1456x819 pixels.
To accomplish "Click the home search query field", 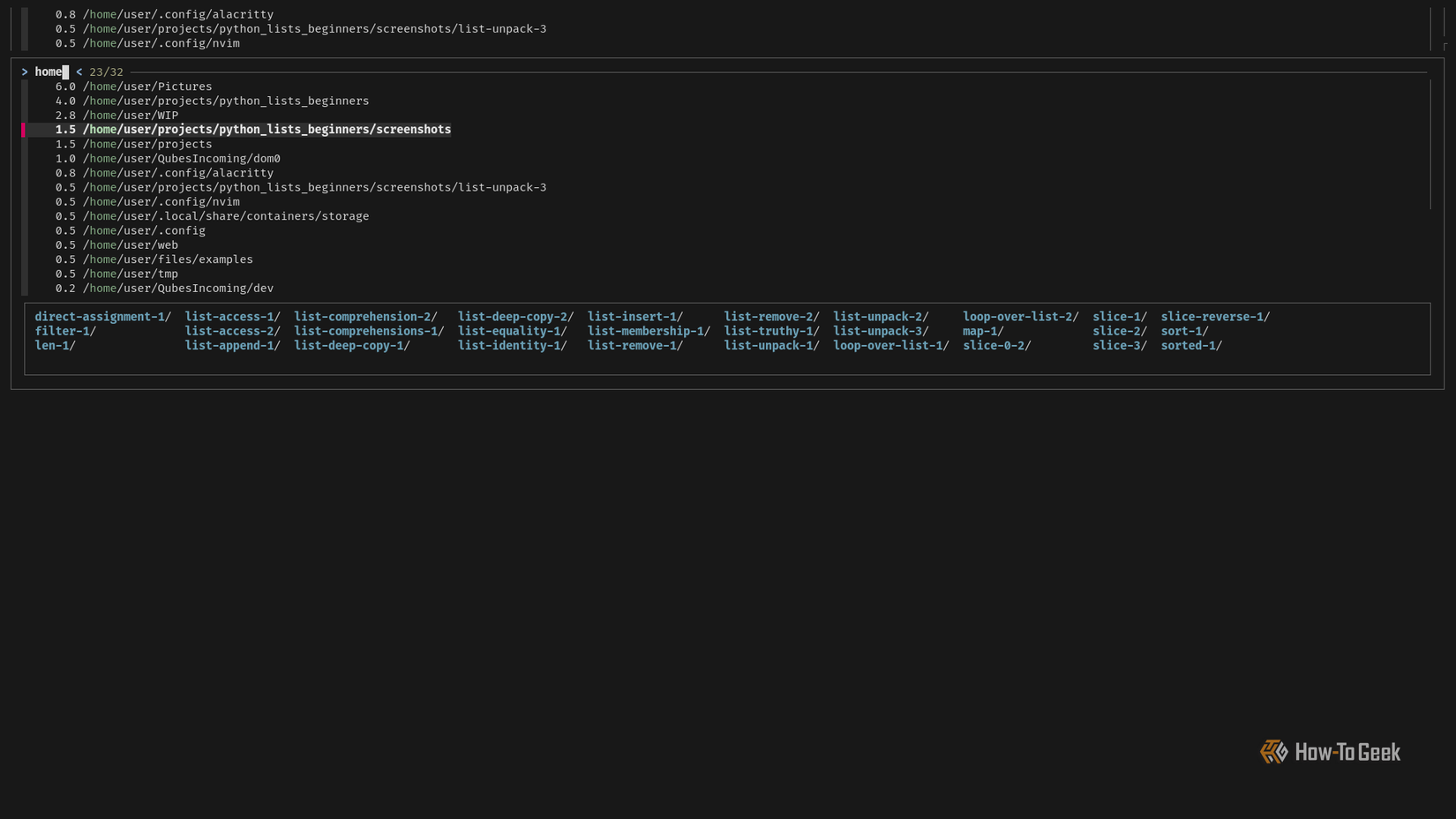I will (x=49, y=71).
